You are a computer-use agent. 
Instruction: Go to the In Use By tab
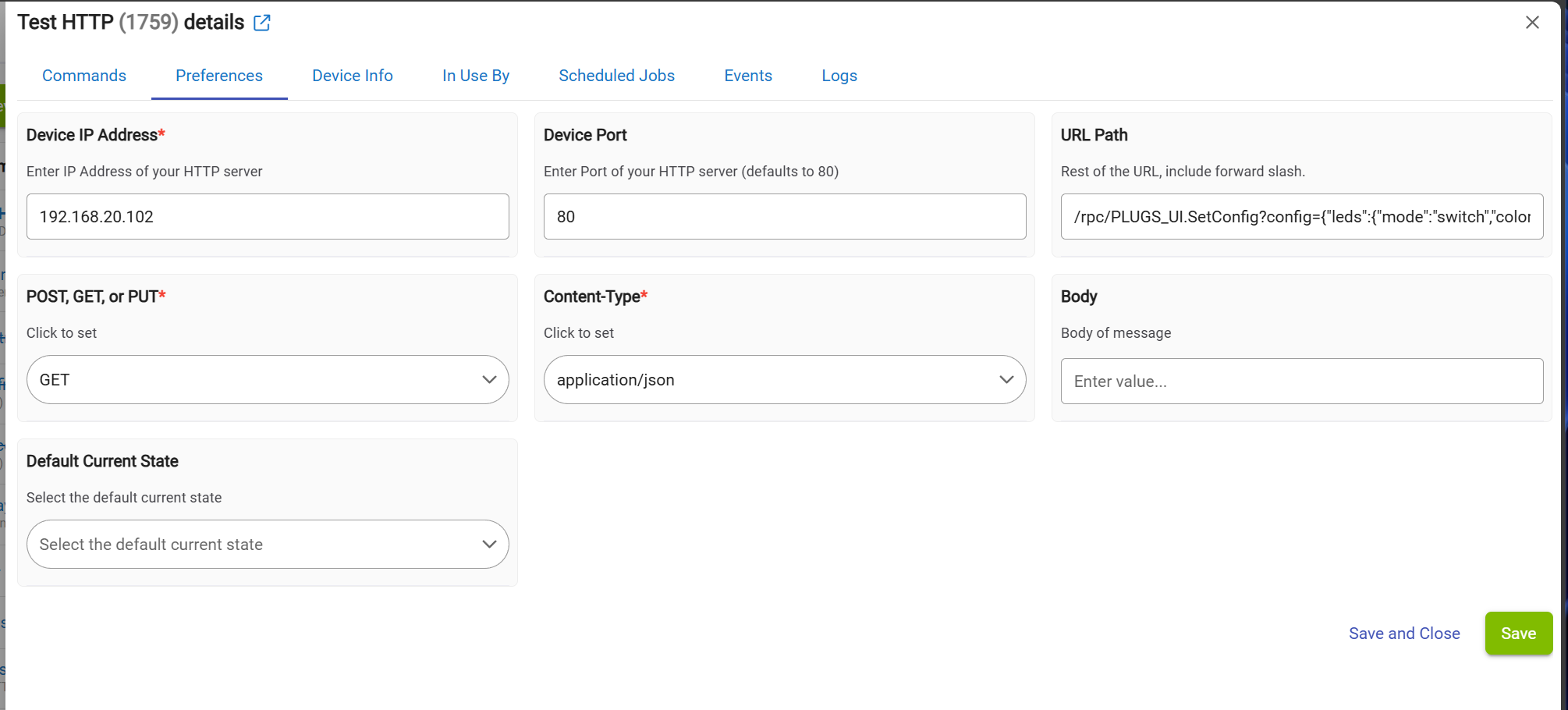pos(476,76)
